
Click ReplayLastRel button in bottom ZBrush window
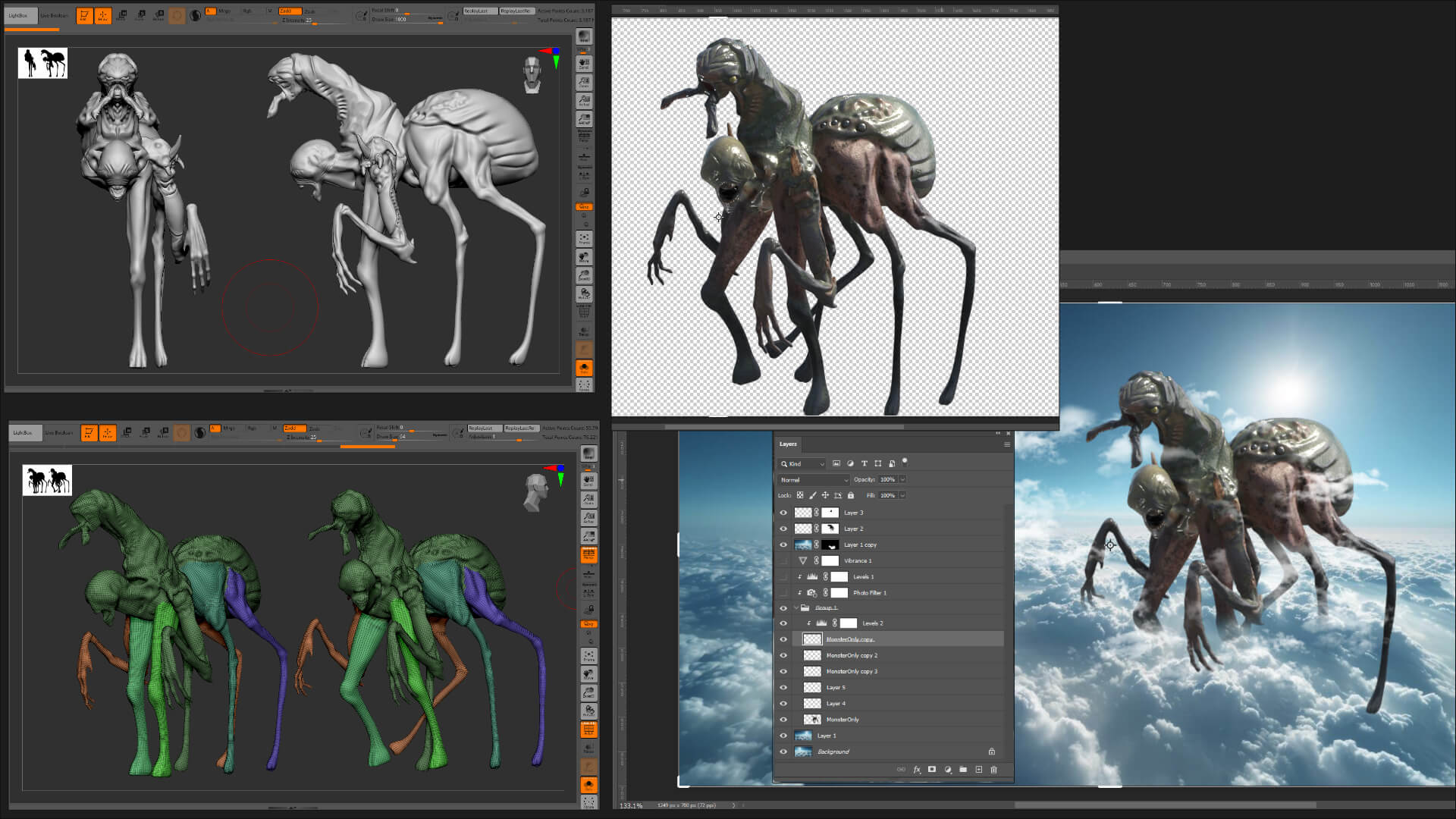(x=521, y=428)
